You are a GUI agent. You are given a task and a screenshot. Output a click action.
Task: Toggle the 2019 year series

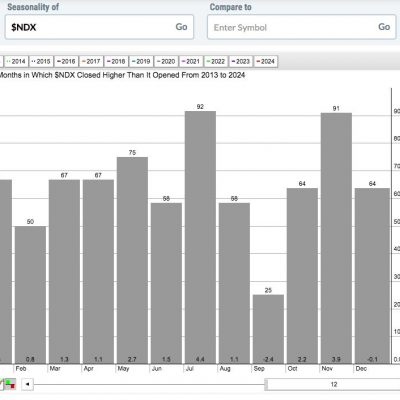click(141, 61)
